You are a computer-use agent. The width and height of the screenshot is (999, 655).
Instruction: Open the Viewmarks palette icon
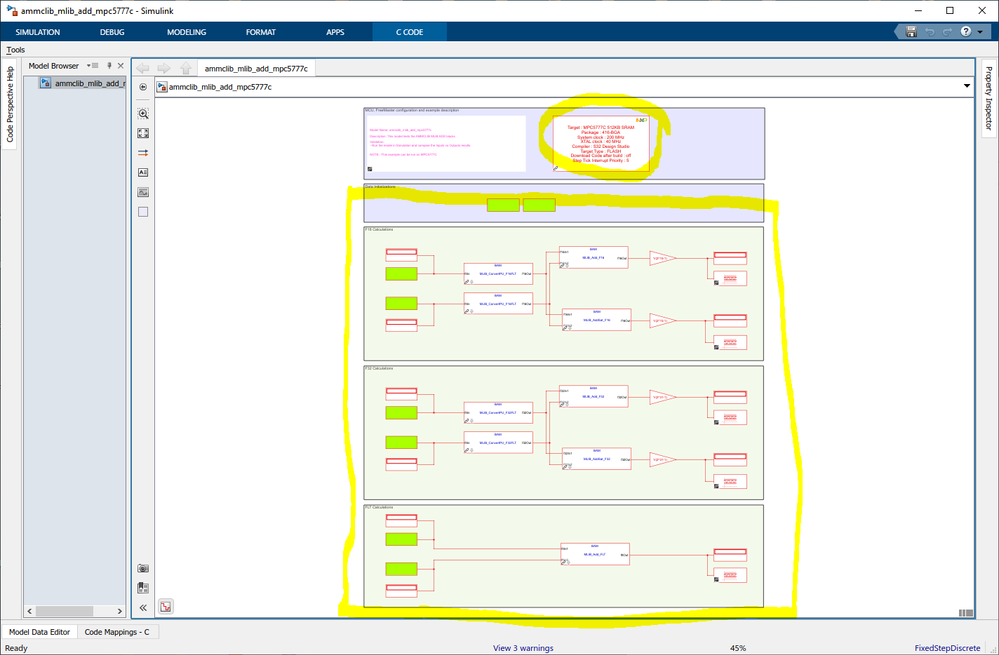(143, 587)
